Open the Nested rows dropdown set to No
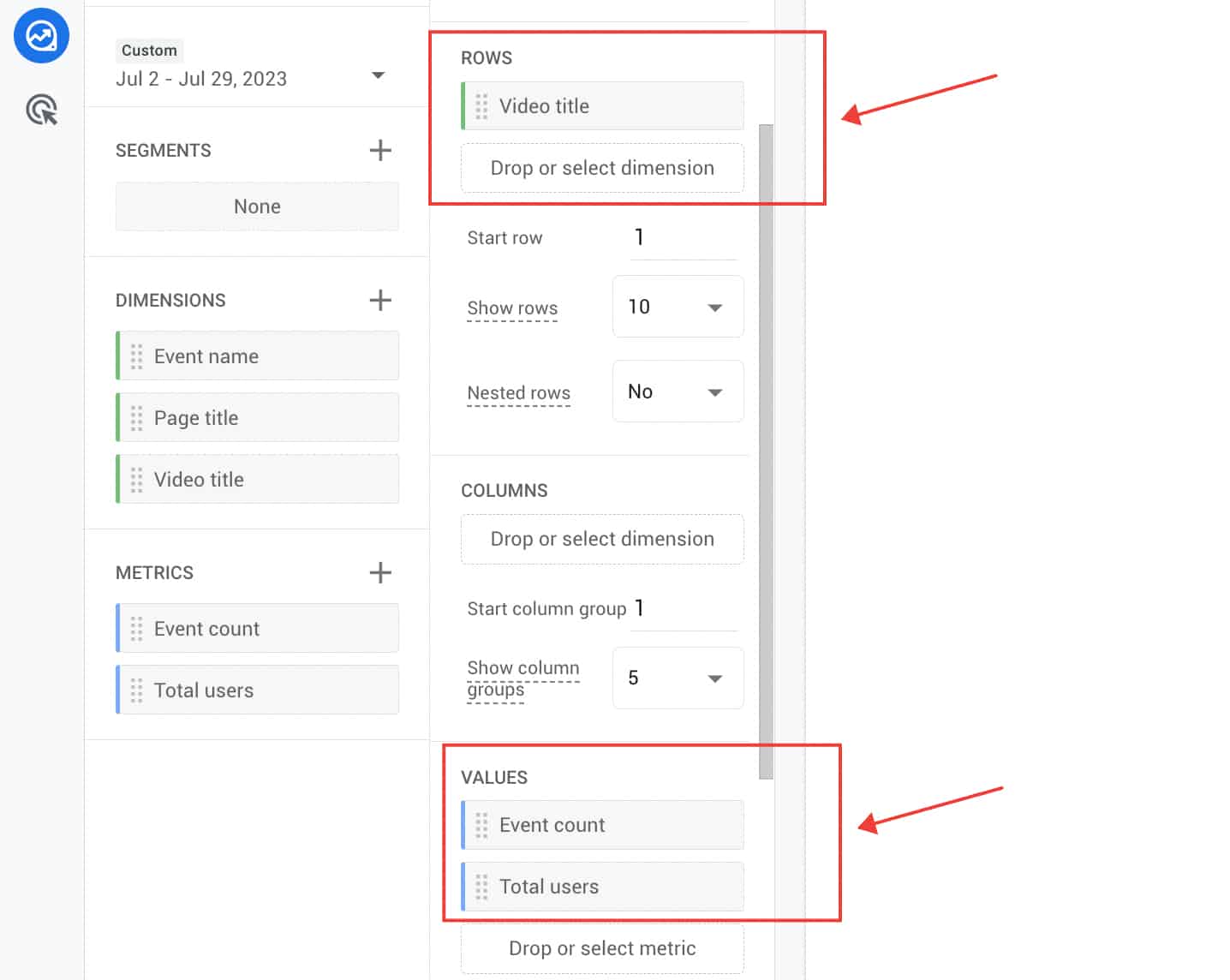The width and height of the screenshot is (1230, 980). pyautogui.click(x=678, y=391)
